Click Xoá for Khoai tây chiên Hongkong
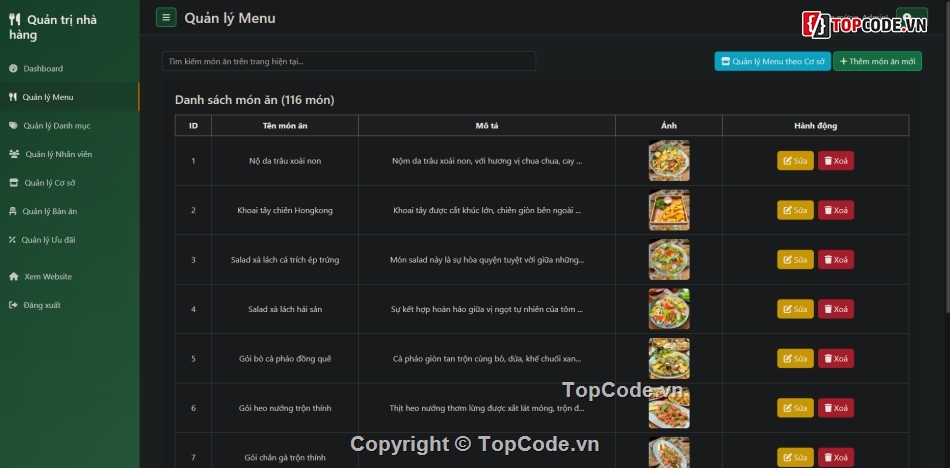The height and width of the screenshot is (468, 950). (x=835, y=210)
